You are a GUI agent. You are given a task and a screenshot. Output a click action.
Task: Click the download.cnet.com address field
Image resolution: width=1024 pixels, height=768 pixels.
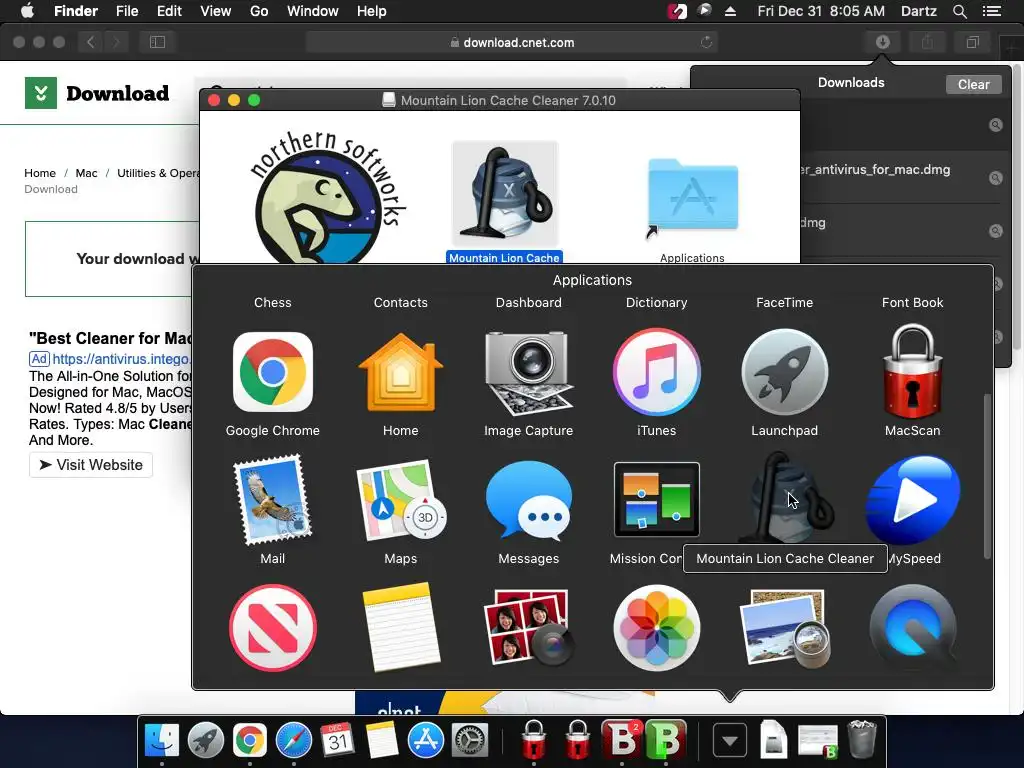[x=512, y=42]
